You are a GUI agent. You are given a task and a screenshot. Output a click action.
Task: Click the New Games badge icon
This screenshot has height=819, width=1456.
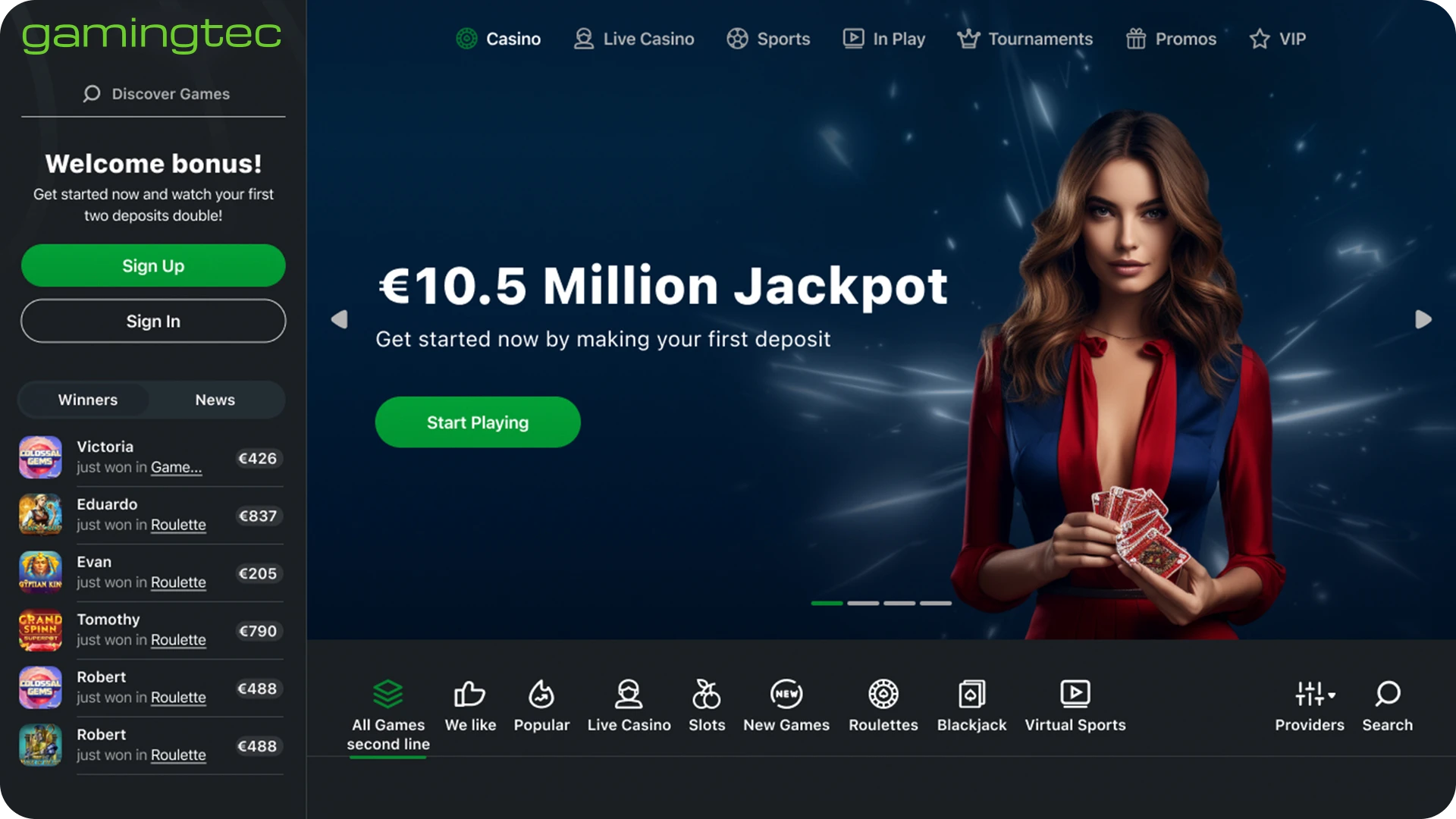coord(786,694)
